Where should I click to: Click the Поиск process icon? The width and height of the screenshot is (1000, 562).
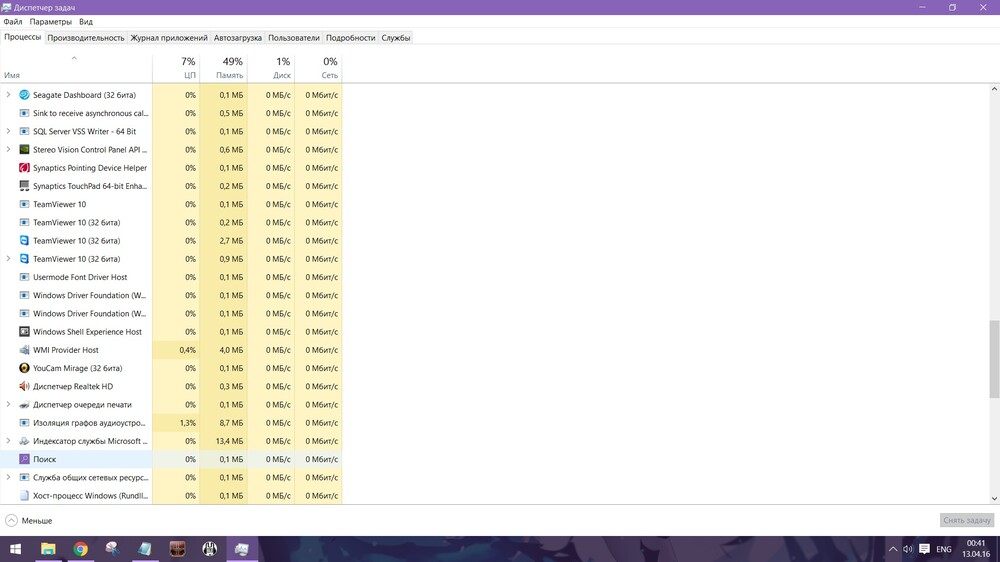24,459
